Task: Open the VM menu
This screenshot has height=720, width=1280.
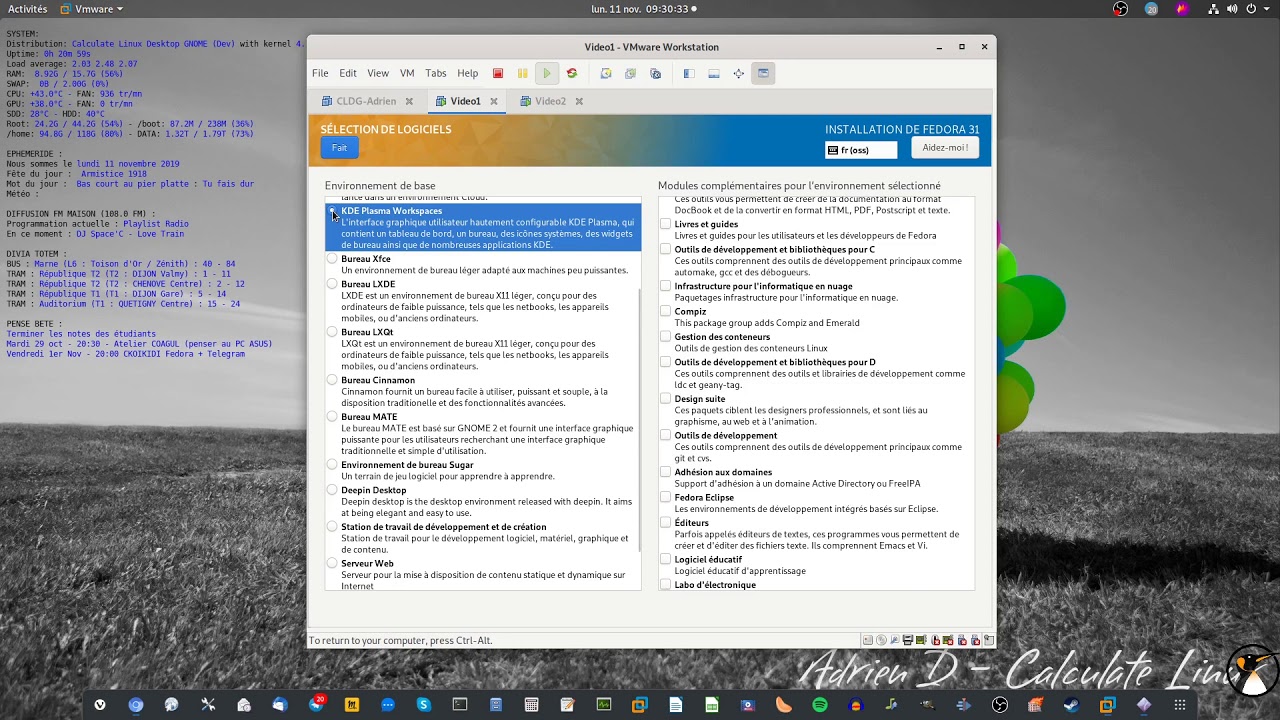Action: 407,73
